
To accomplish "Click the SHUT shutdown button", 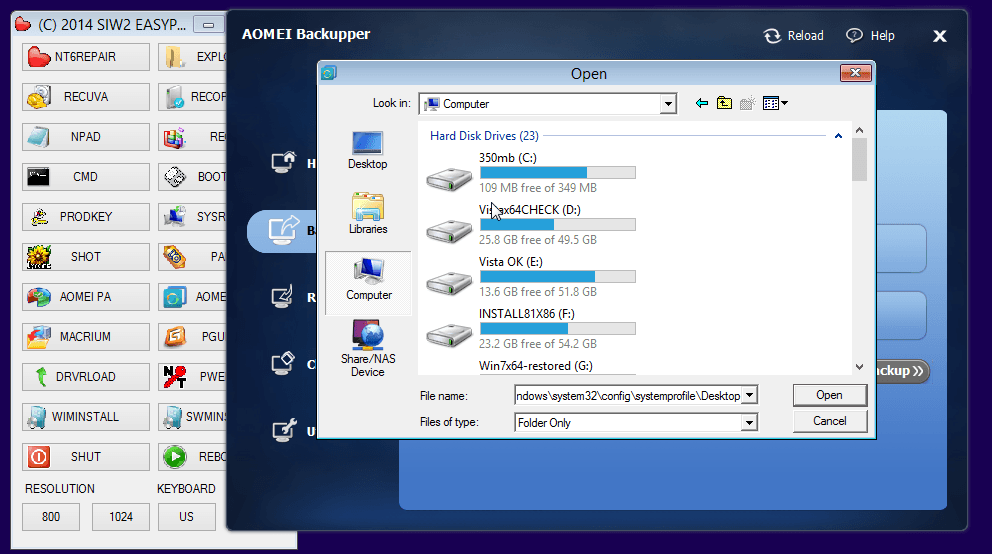I will coord(85,457).
